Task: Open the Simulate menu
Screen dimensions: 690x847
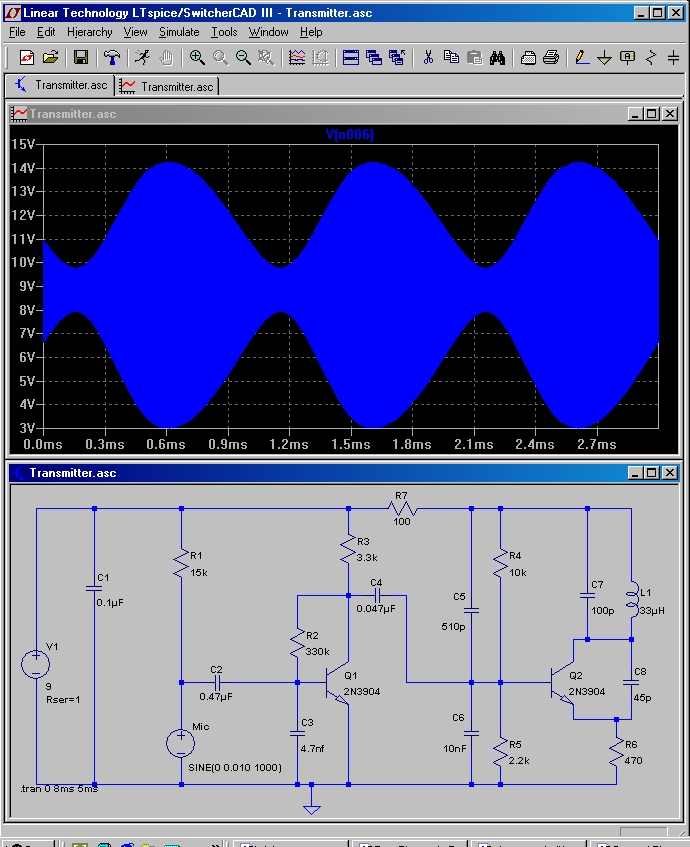Action: click(179, 32)
